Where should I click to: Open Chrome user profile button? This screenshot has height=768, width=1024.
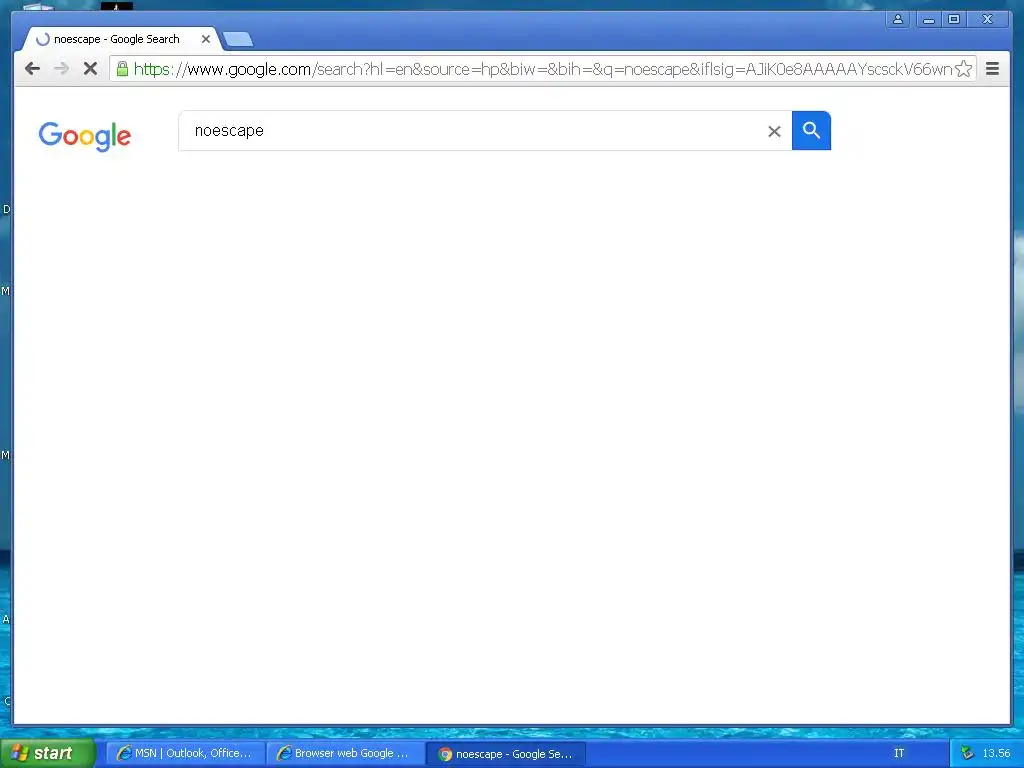coord(898,20)
